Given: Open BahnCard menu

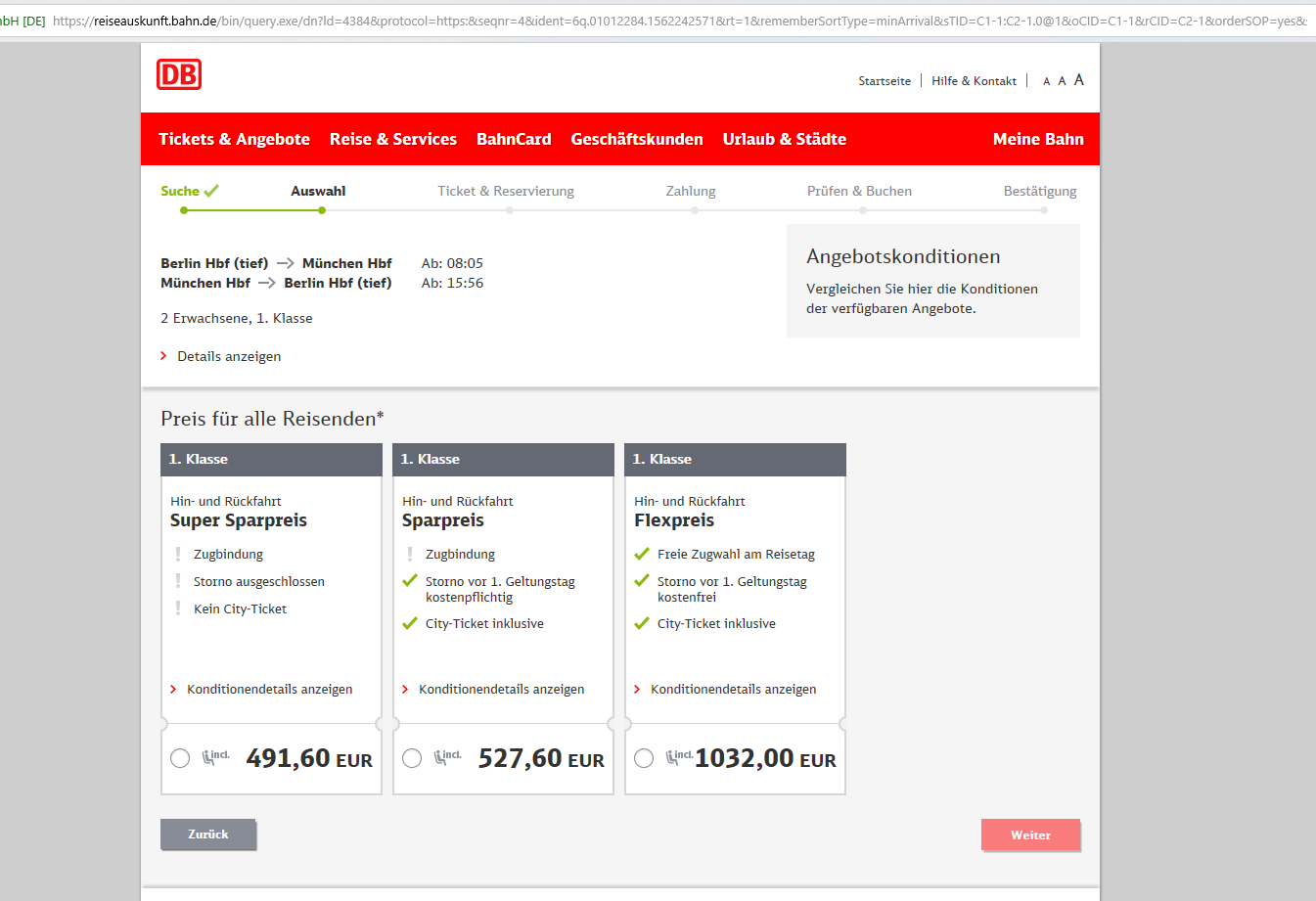Looking at the screenshot, I should point(514,139).
